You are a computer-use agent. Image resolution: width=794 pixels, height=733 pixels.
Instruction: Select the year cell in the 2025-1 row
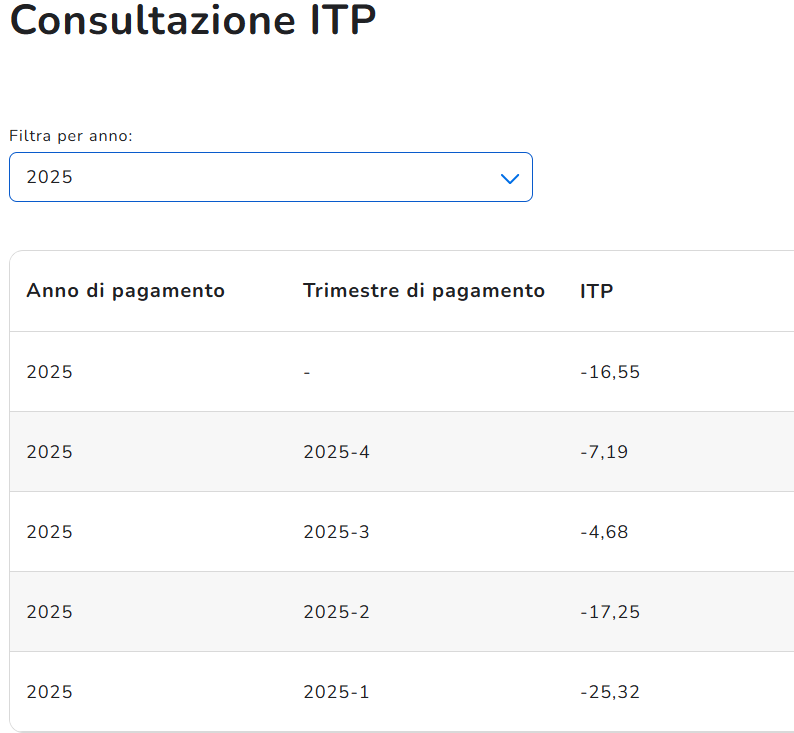(50, 692)
